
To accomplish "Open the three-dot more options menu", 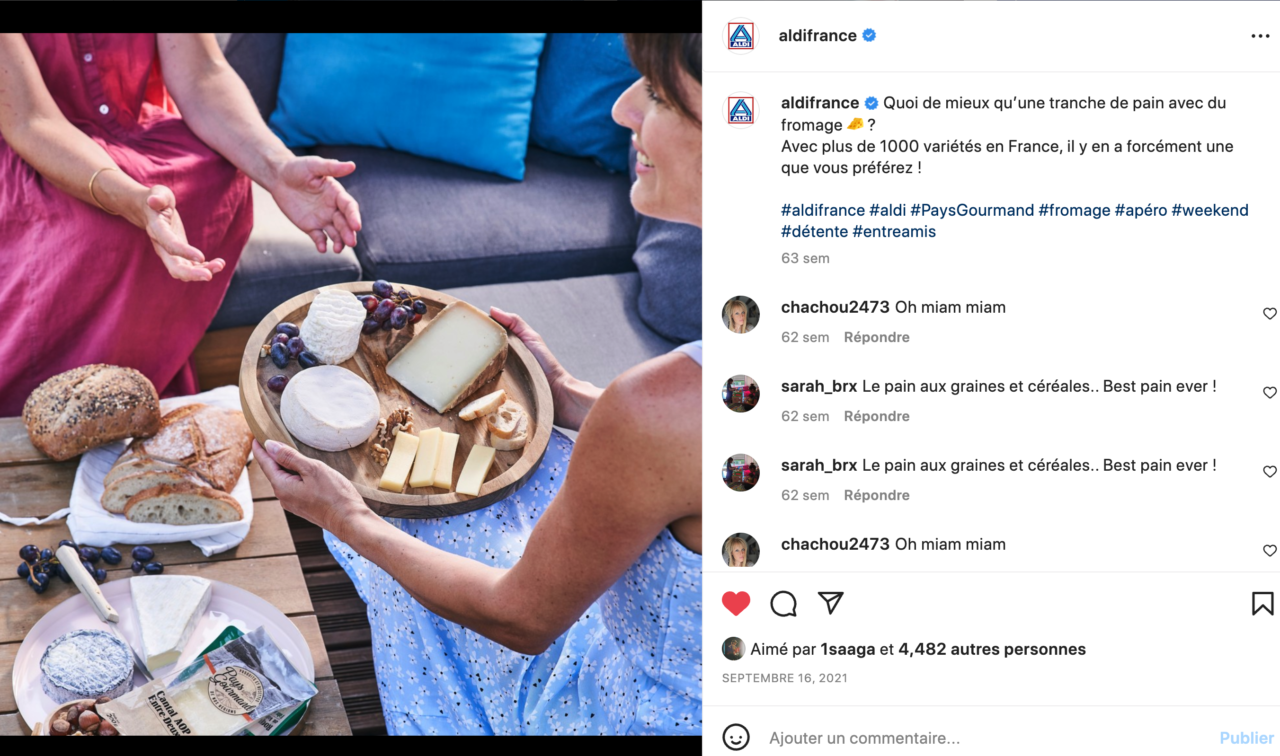I will [x=1260, y=36].
